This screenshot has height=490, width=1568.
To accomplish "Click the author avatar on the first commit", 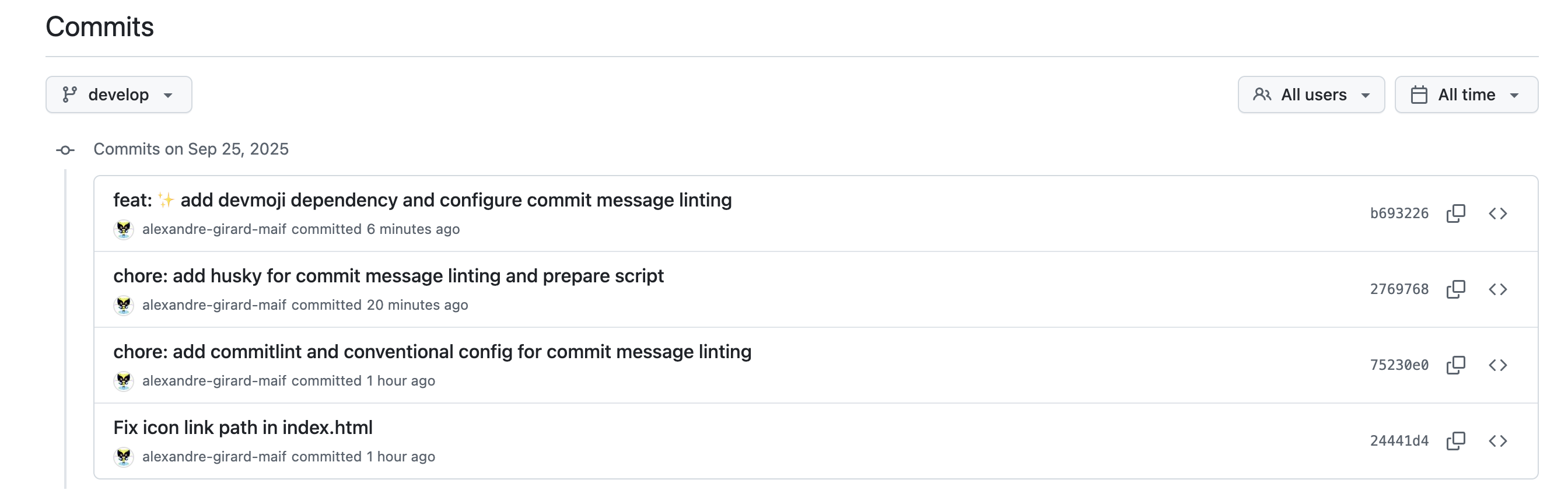I will 124,229.
